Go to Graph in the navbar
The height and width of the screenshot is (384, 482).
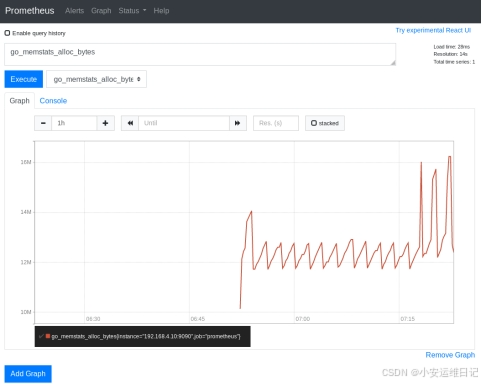[x=101, y=11]
